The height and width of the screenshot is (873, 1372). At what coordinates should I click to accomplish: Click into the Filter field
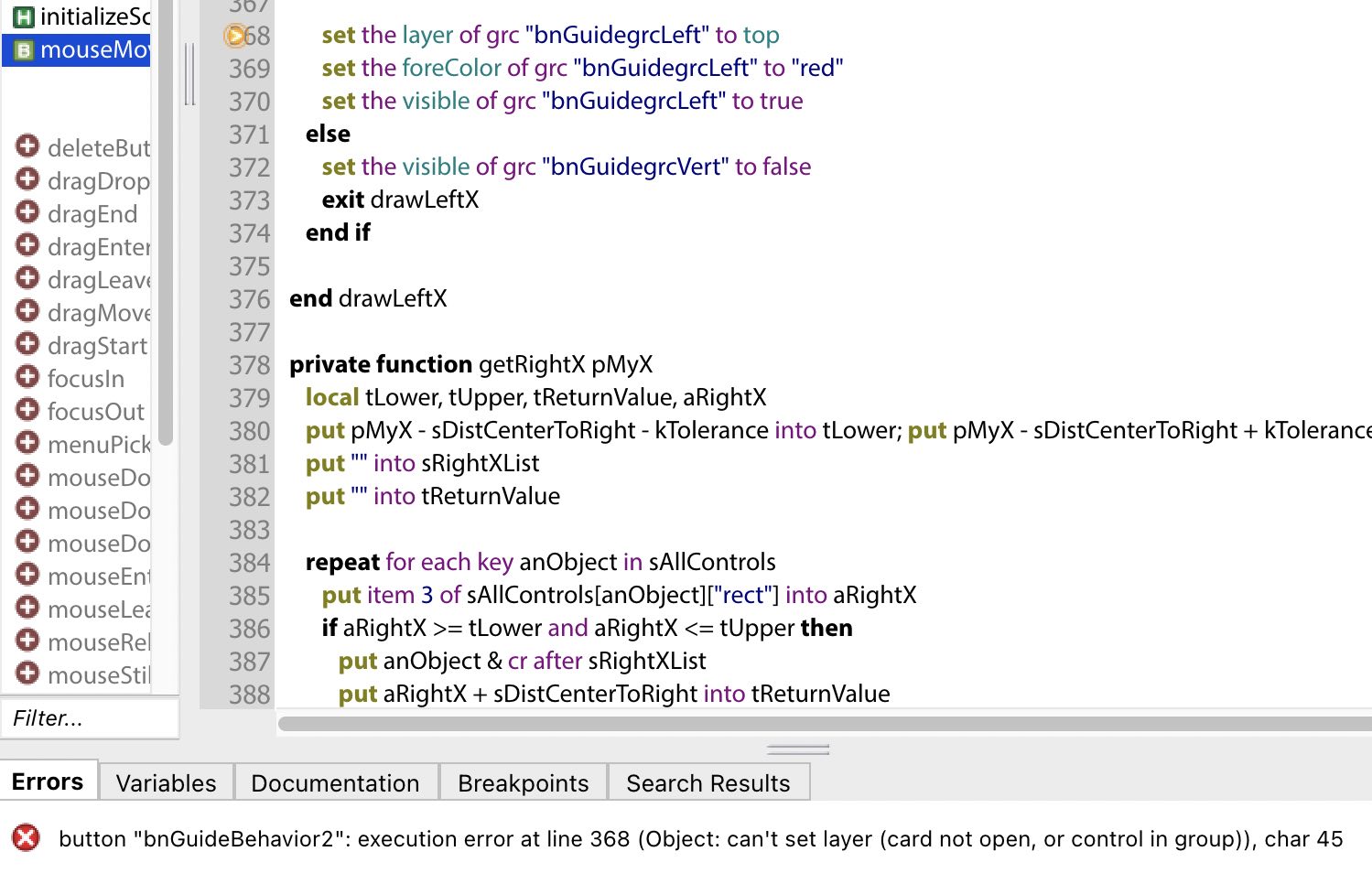point(90,718)
